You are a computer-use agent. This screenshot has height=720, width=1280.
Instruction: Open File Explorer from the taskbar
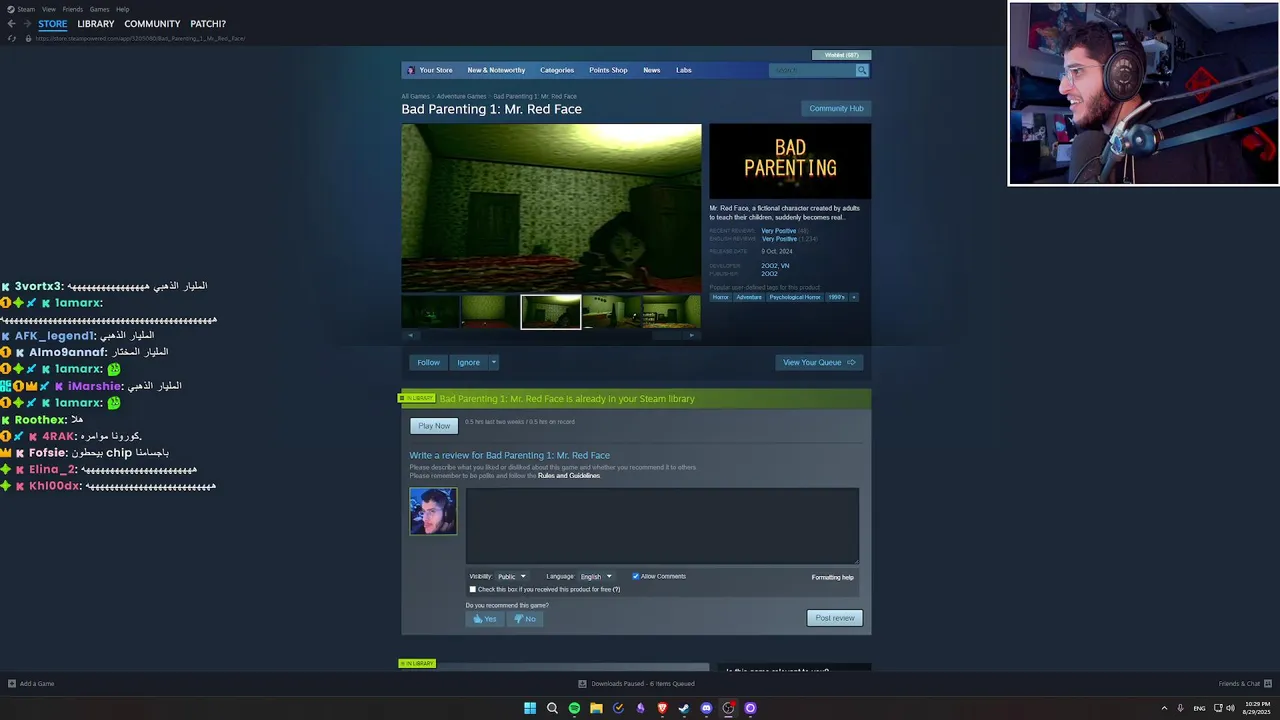tap(596, 708)
